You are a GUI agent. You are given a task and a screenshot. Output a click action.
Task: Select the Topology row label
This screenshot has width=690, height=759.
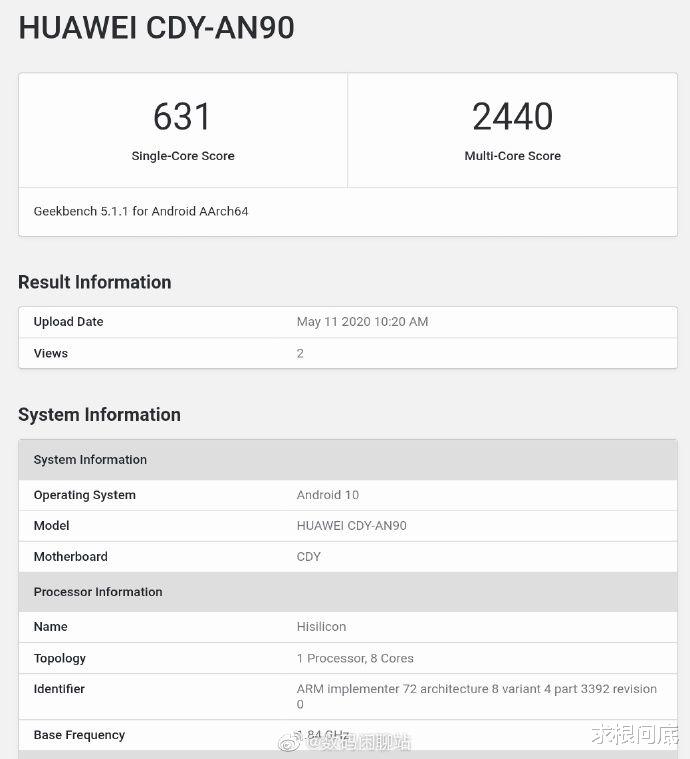tap(60, 658)
